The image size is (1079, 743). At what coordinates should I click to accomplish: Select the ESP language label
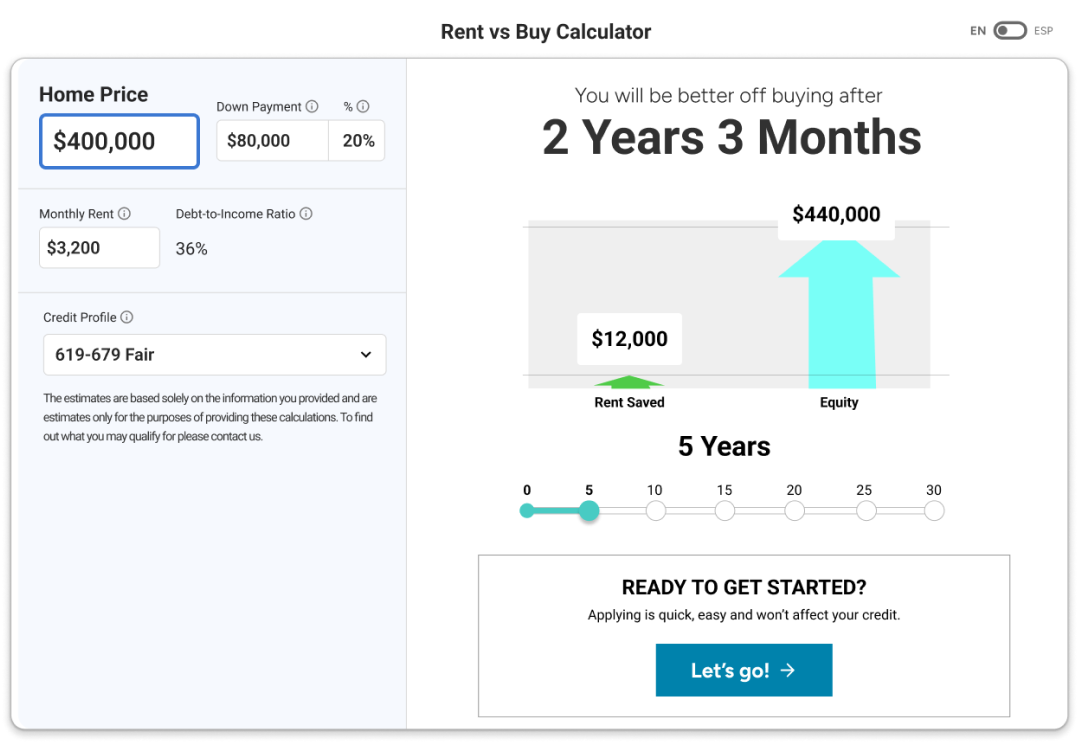[x=1043, y=30]
